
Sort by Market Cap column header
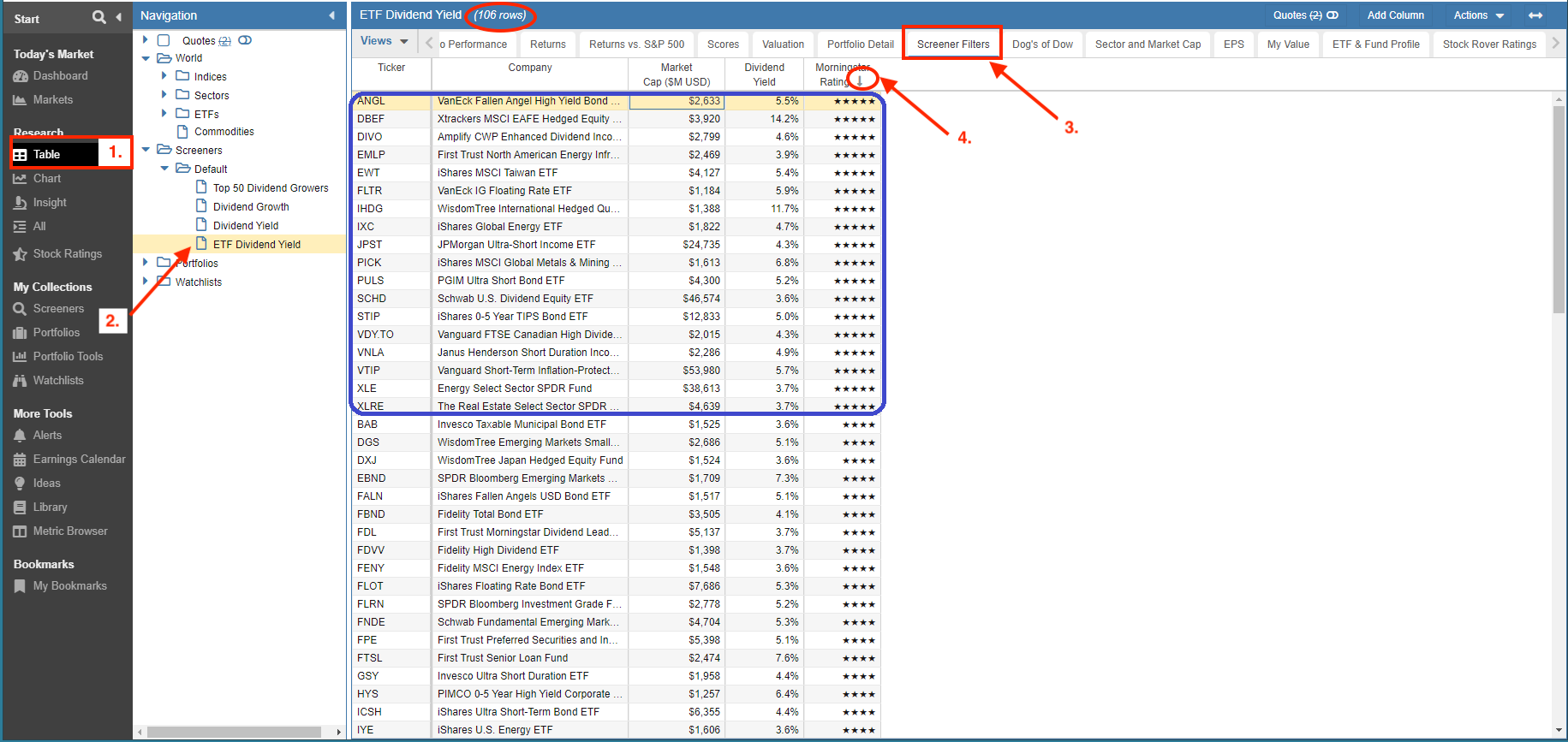677,74
